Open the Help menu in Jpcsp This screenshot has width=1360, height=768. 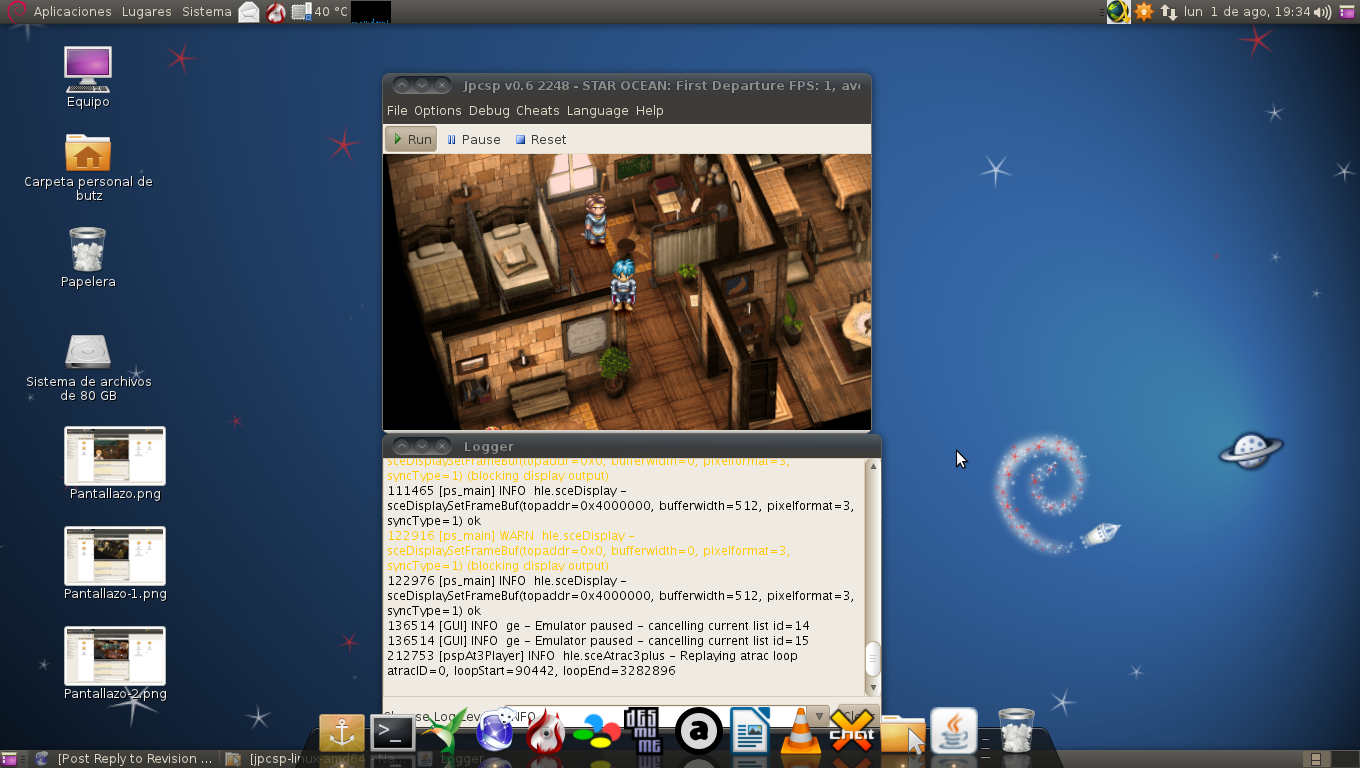coord(650,110)
